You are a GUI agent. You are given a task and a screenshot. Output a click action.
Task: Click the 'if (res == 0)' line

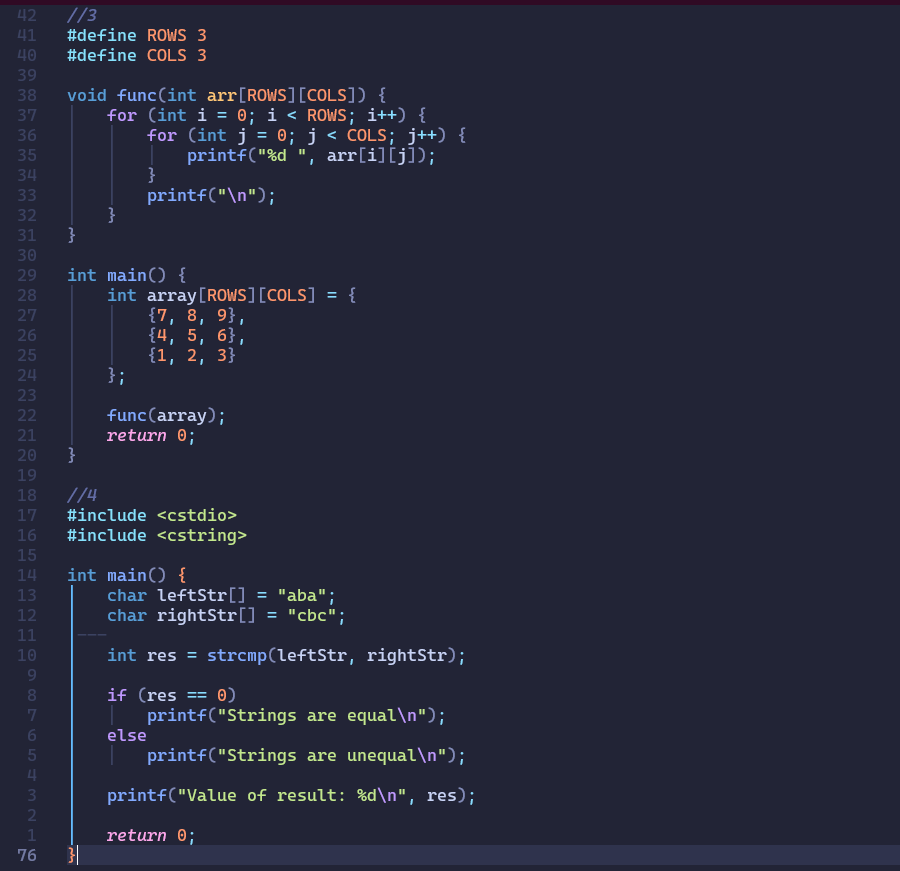point(172,695)
